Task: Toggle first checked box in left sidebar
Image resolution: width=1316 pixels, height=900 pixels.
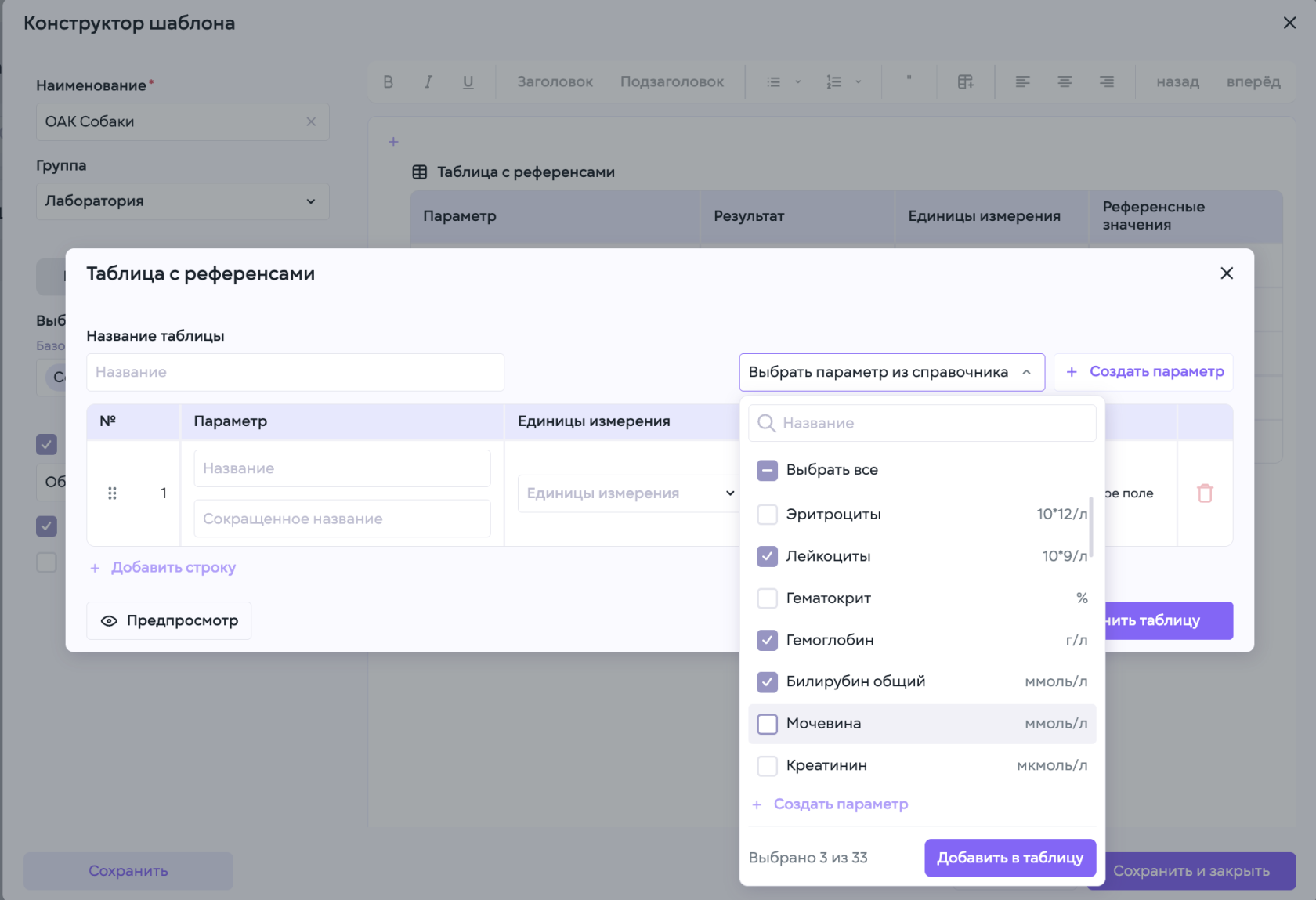Action: (x=46, y=444)
